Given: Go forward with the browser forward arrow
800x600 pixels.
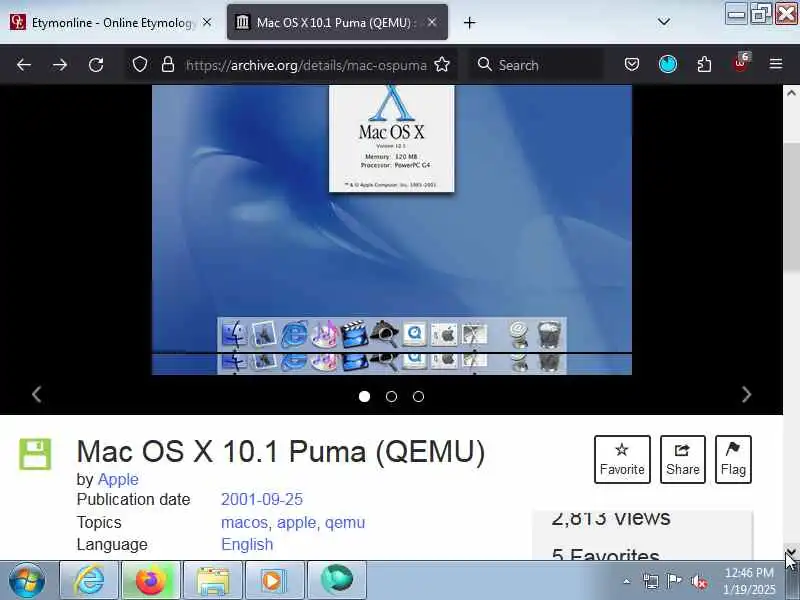Looking at the screenshot, I should click(x=60, y=65).
